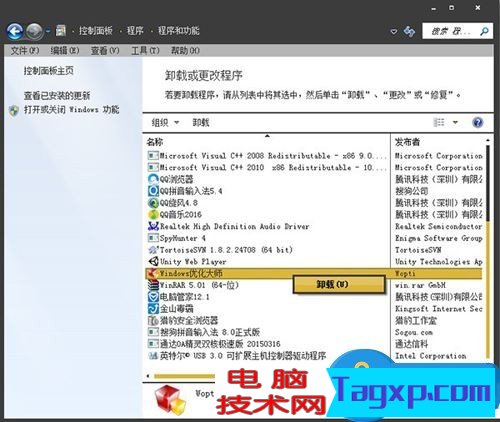Click publisher Unity Technologies ApS

point(439,262)
